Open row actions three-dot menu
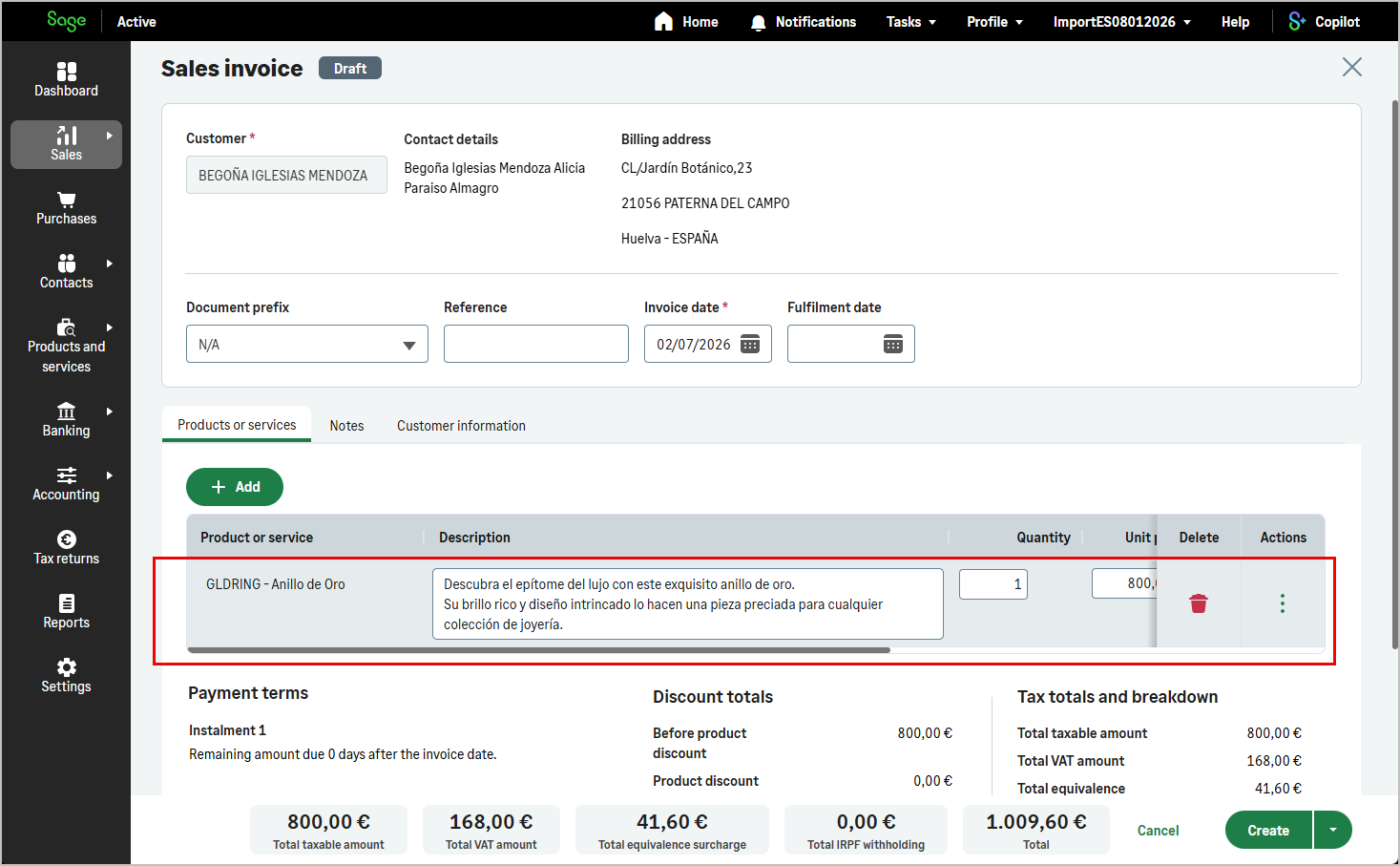Screen dimensions: 1400x866 (x=1283, y=603)
